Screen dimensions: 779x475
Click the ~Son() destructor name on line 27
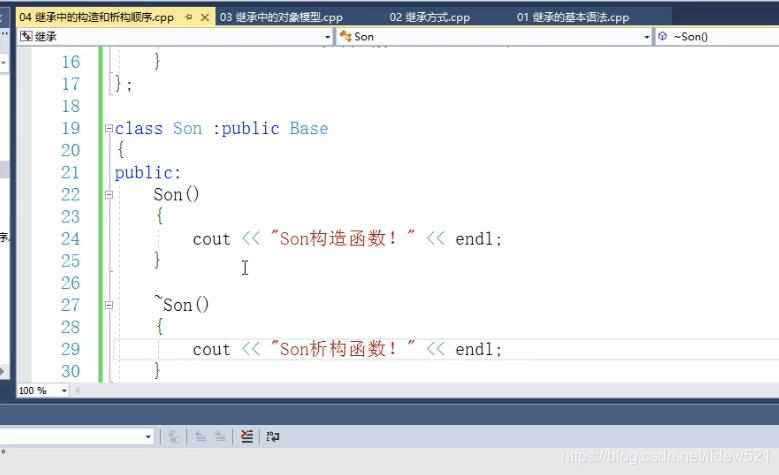(181, 305)
